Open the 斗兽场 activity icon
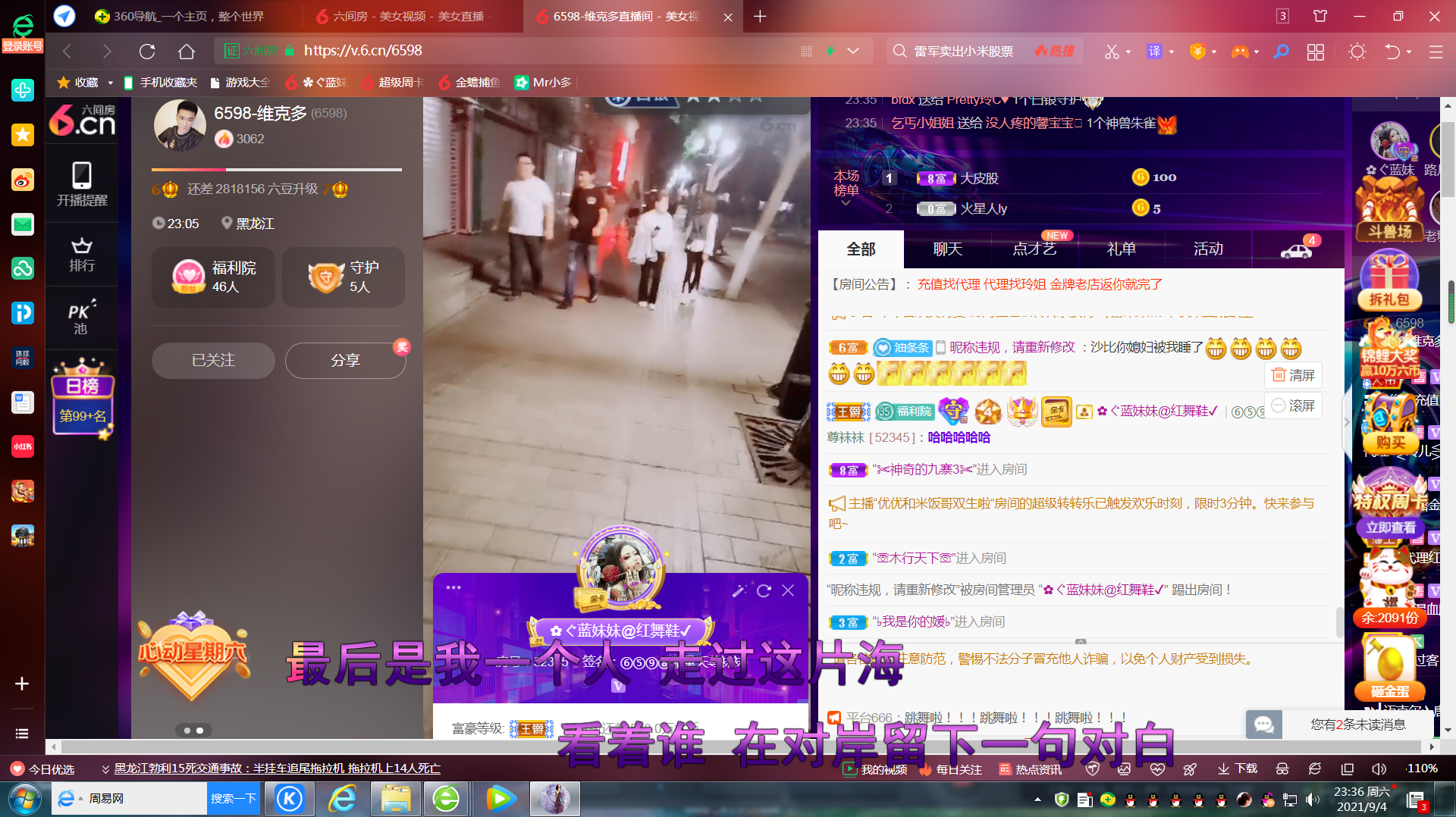Viewport: 1456px width, 817px height. point(1389,211)
